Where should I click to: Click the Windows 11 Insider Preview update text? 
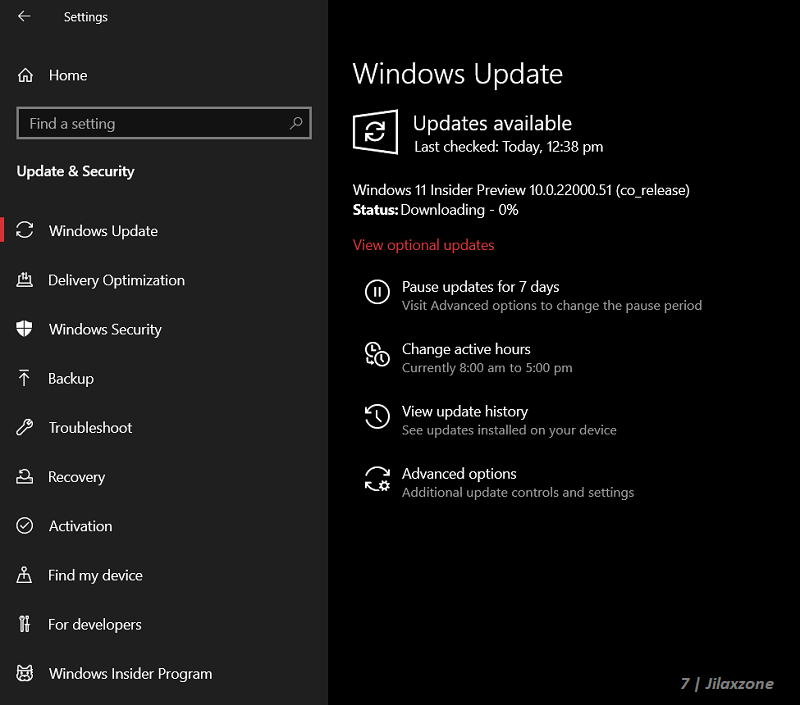[521, 190]
